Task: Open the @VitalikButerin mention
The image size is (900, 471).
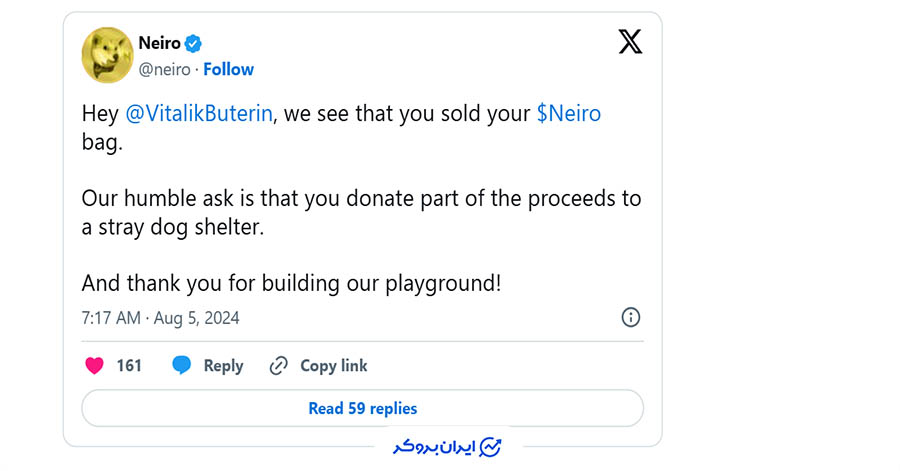Action: pyautogui.click(x=199, y=114)
